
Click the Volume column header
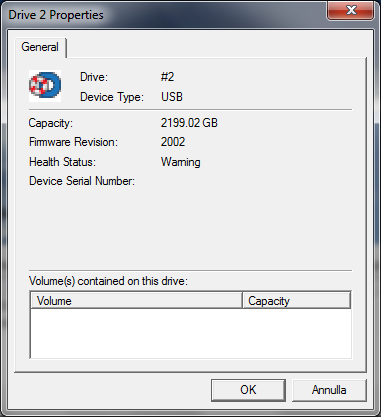136,301
